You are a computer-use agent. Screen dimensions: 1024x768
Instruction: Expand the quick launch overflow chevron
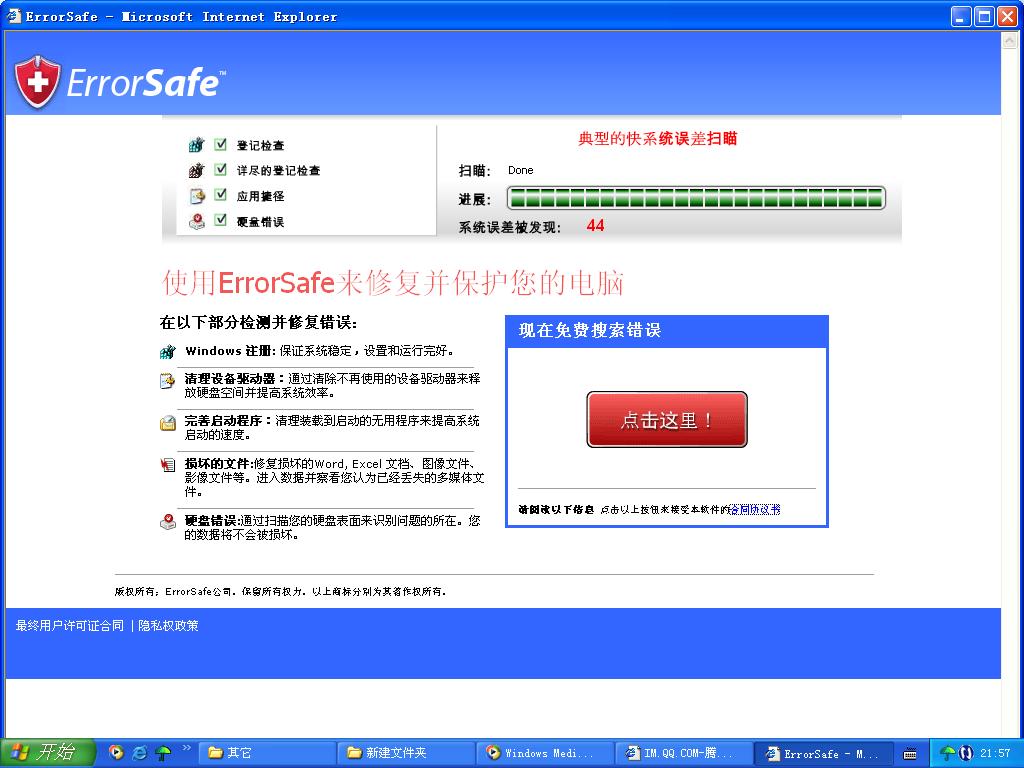tap(187, 747)
